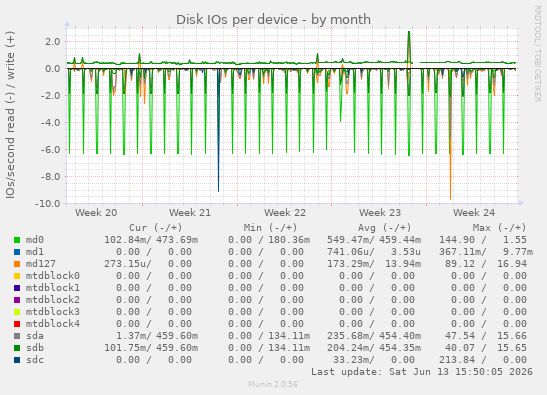Image resolution: width=547 pixels, height=395 pixels.
Task: Click the 'Cur (-/+)' column header
Action: [x=156, y=228]
